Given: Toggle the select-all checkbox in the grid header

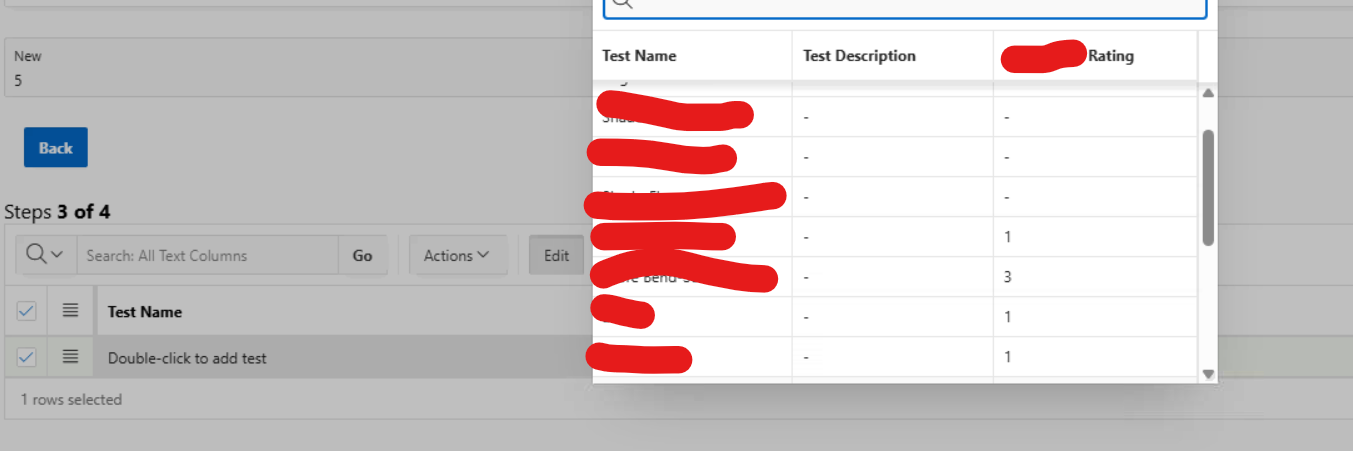Looking at the screenshot, I should click(26, 311).
